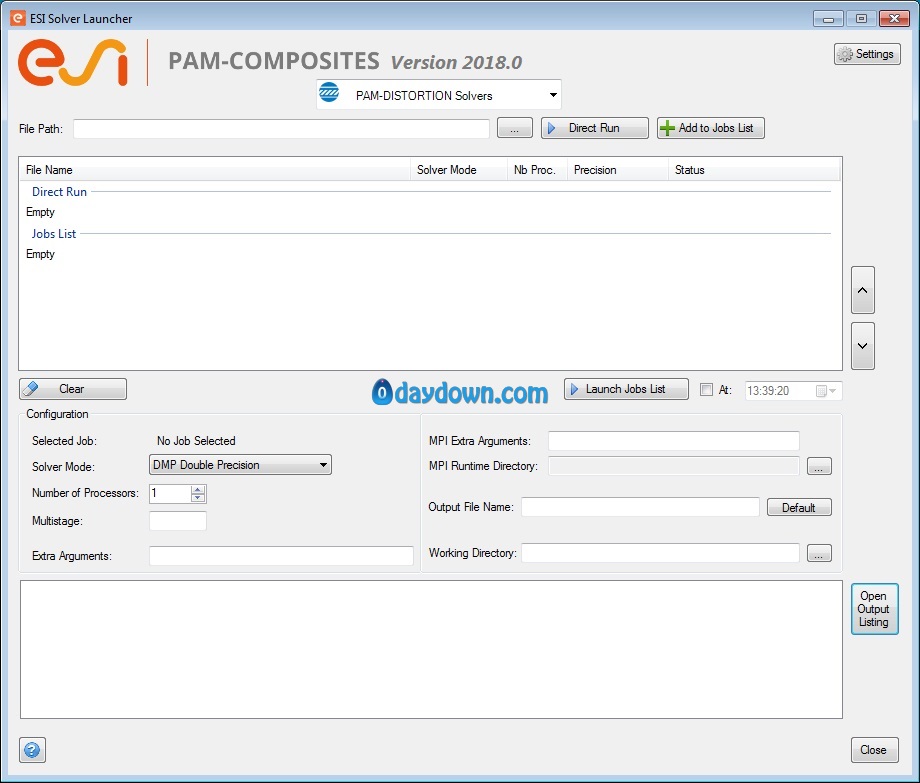Image resolution: width=920 pixels, height=783 pixels.
Task: Click Launch Jobs List button
Action: coord(626,389)
